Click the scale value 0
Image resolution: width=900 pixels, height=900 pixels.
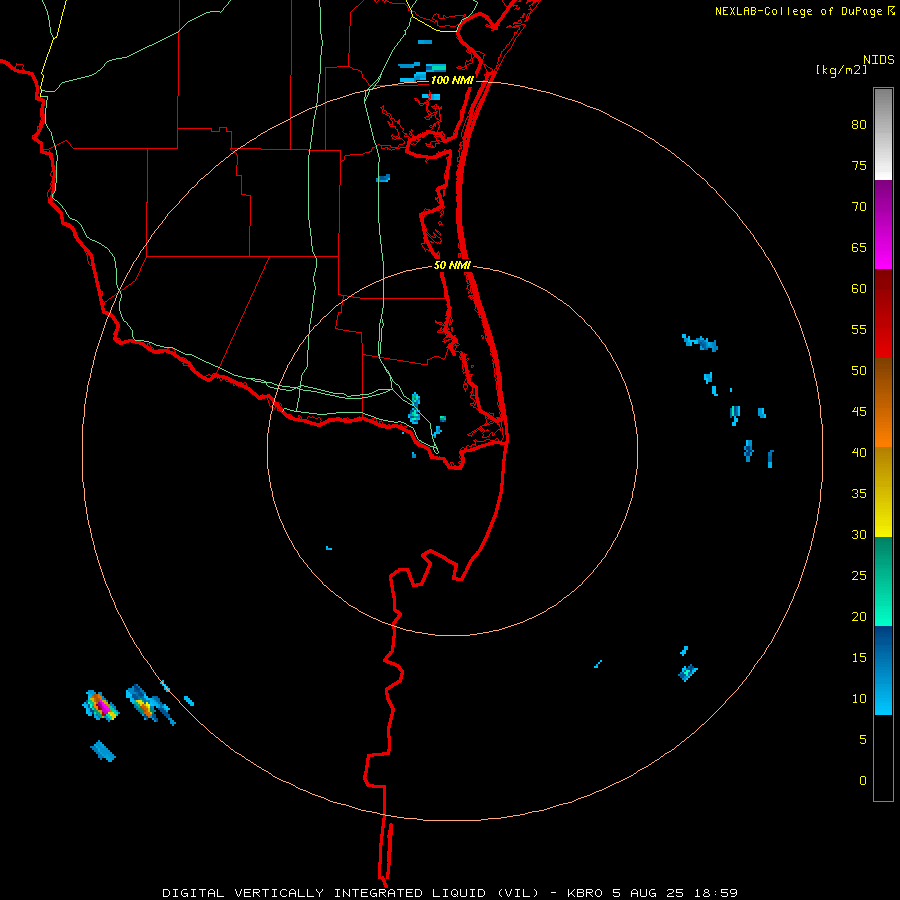pos(863,781)
